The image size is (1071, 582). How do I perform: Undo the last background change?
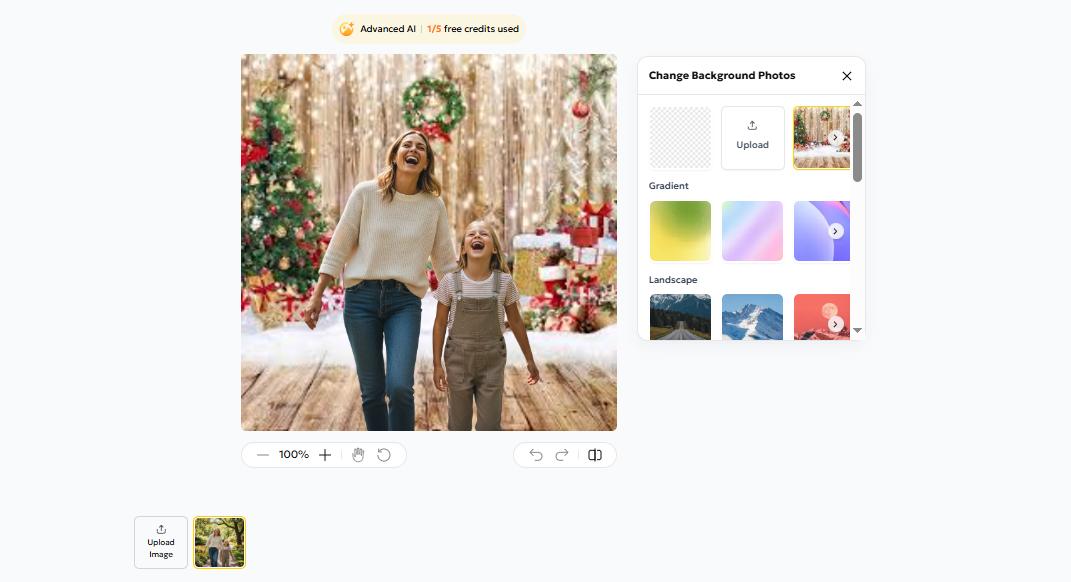click(536, 455)
